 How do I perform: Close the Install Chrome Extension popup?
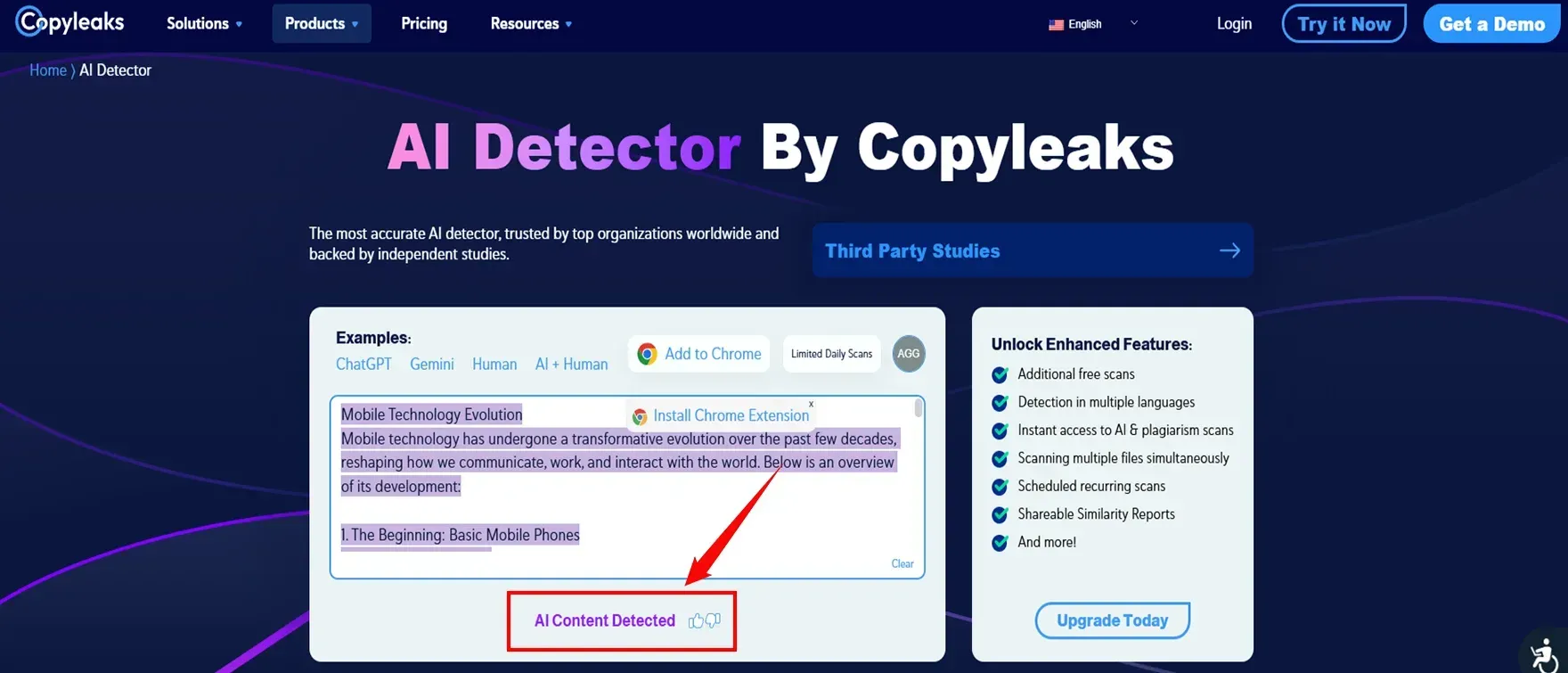pos(811,404)
